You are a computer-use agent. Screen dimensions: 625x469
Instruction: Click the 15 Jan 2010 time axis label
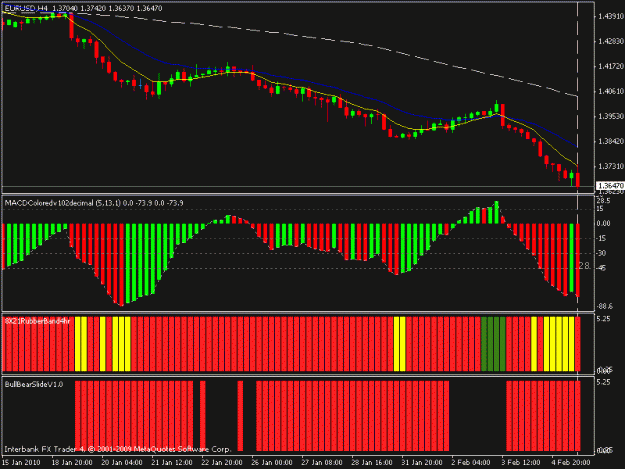(x=21, y=463)
